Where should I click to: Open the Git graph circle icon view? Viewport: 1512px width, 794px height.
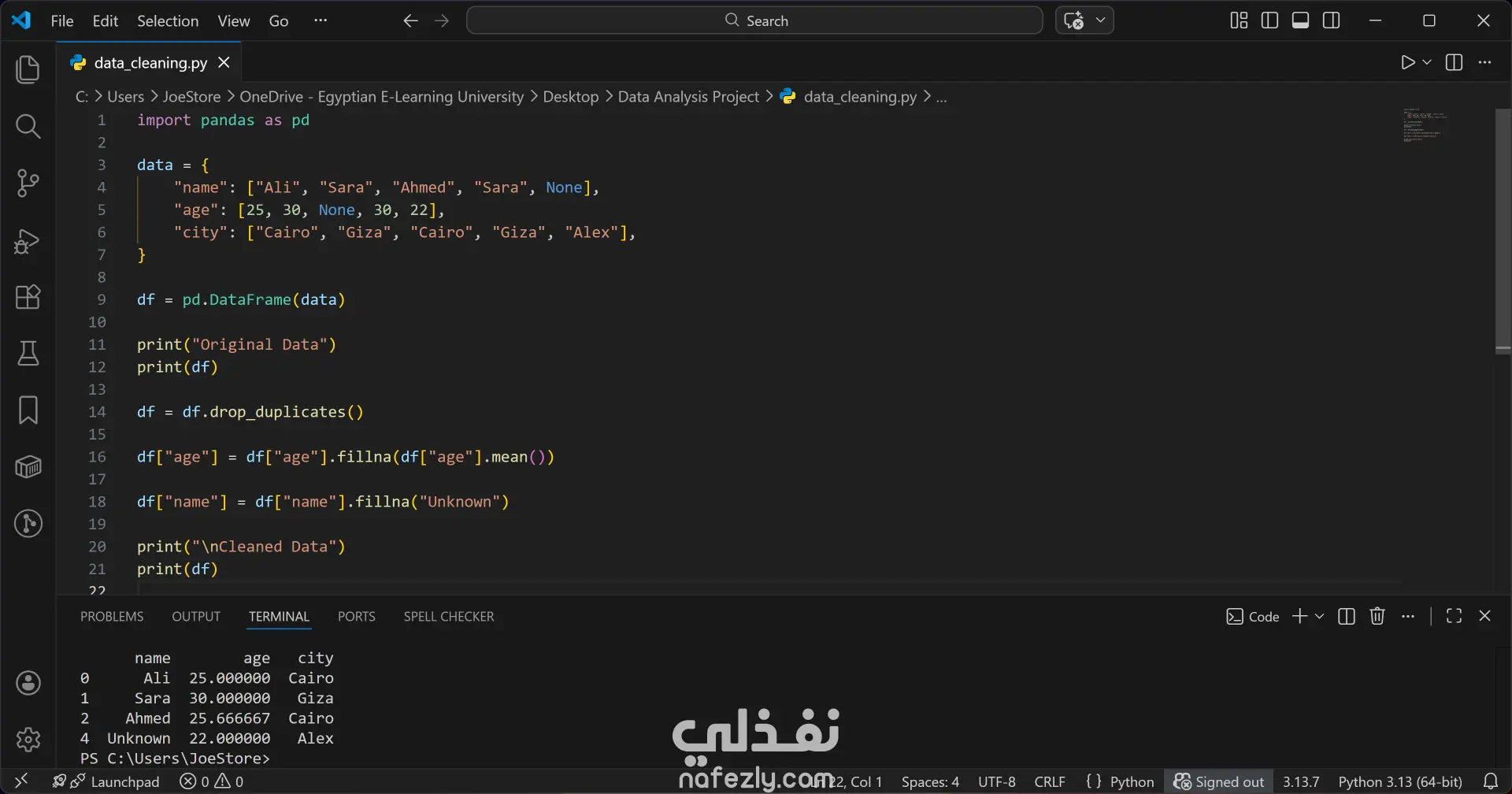tap(28, 524)
